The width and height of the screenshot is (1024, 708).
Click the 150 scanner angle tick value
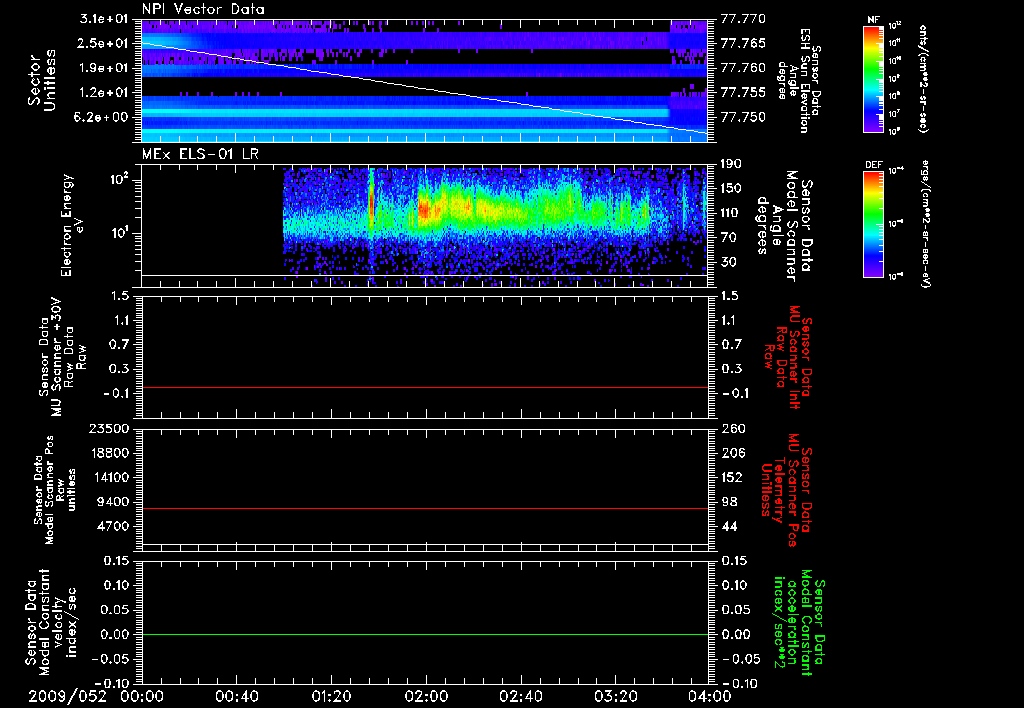click(731, 189)
